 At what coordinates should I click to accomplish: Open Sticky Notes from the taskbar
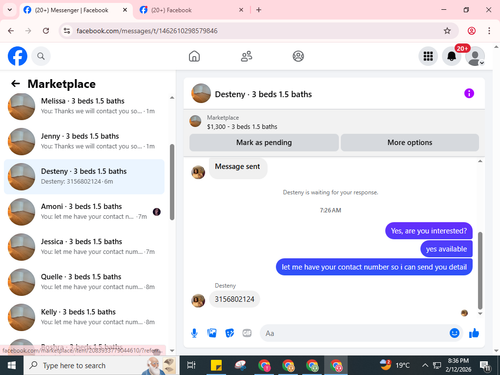click(216, 365)
